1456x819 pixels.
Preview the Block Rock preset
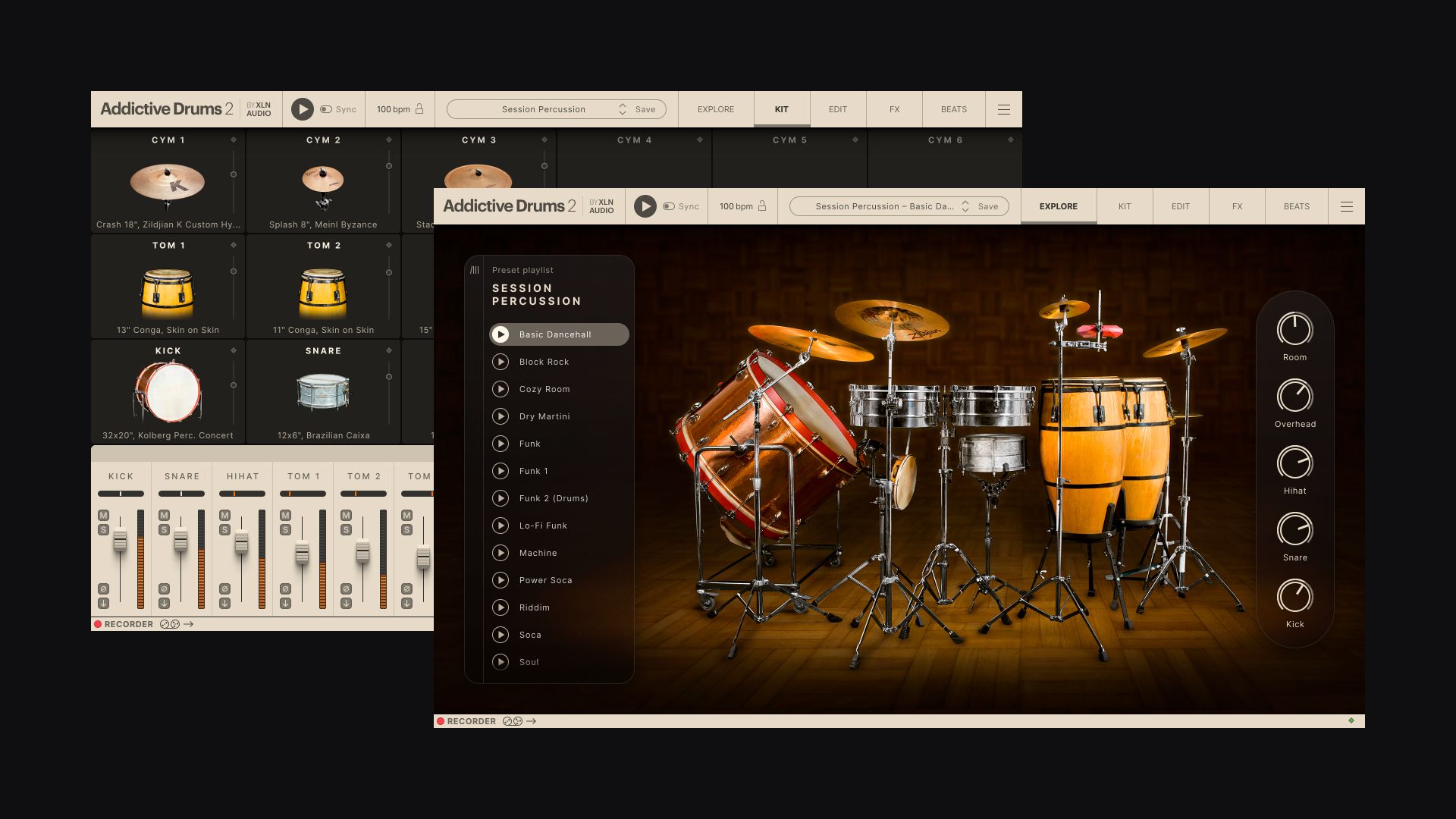tap(500, 362)
